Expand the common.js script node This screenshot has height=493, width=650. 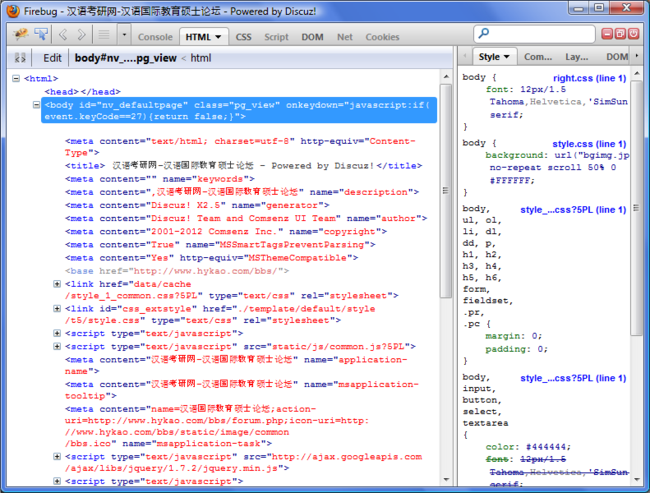57,346
